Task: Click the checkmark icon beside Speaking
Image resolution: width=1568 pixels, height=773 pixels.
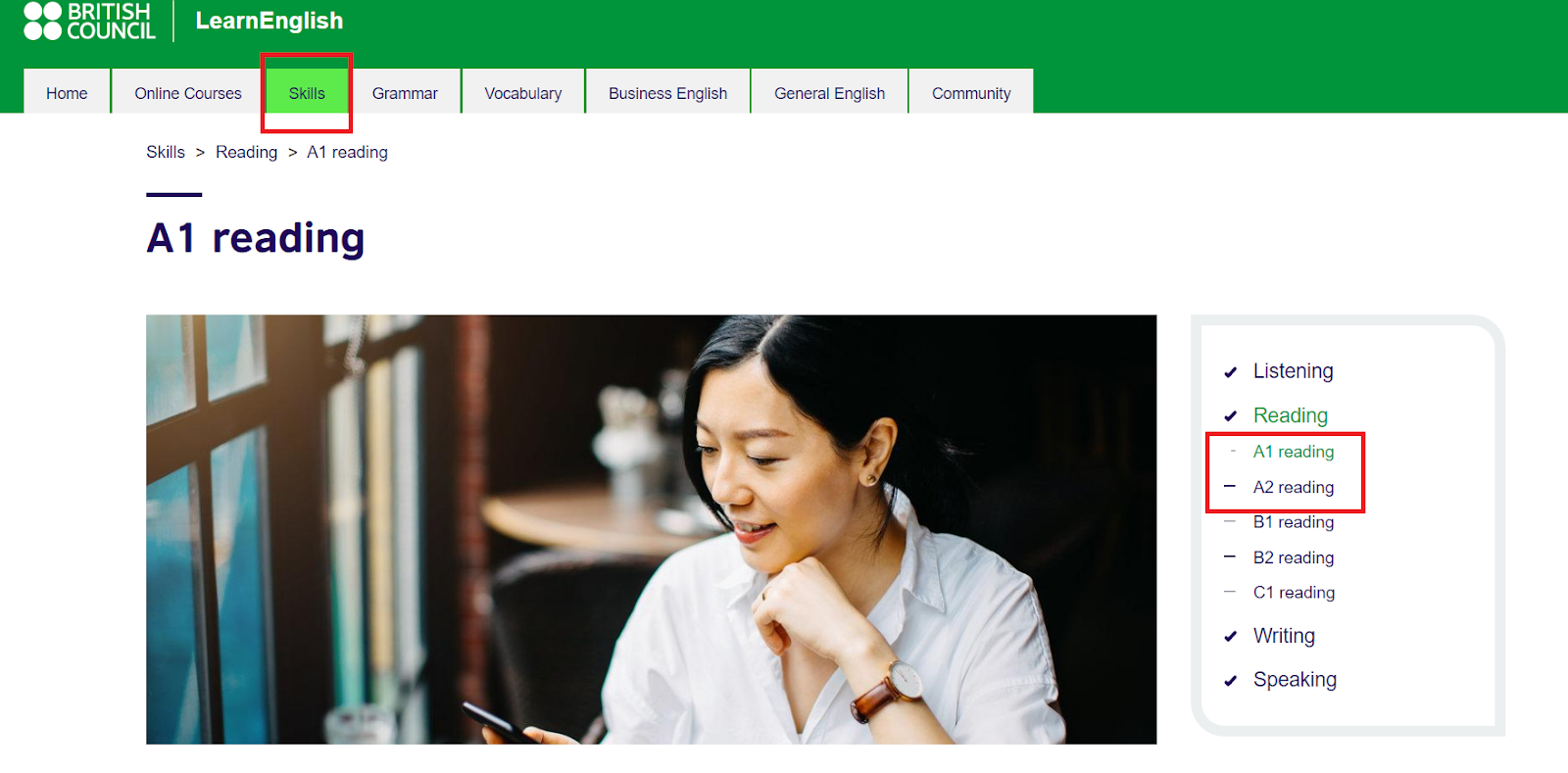Action: tap(1230, 681)
